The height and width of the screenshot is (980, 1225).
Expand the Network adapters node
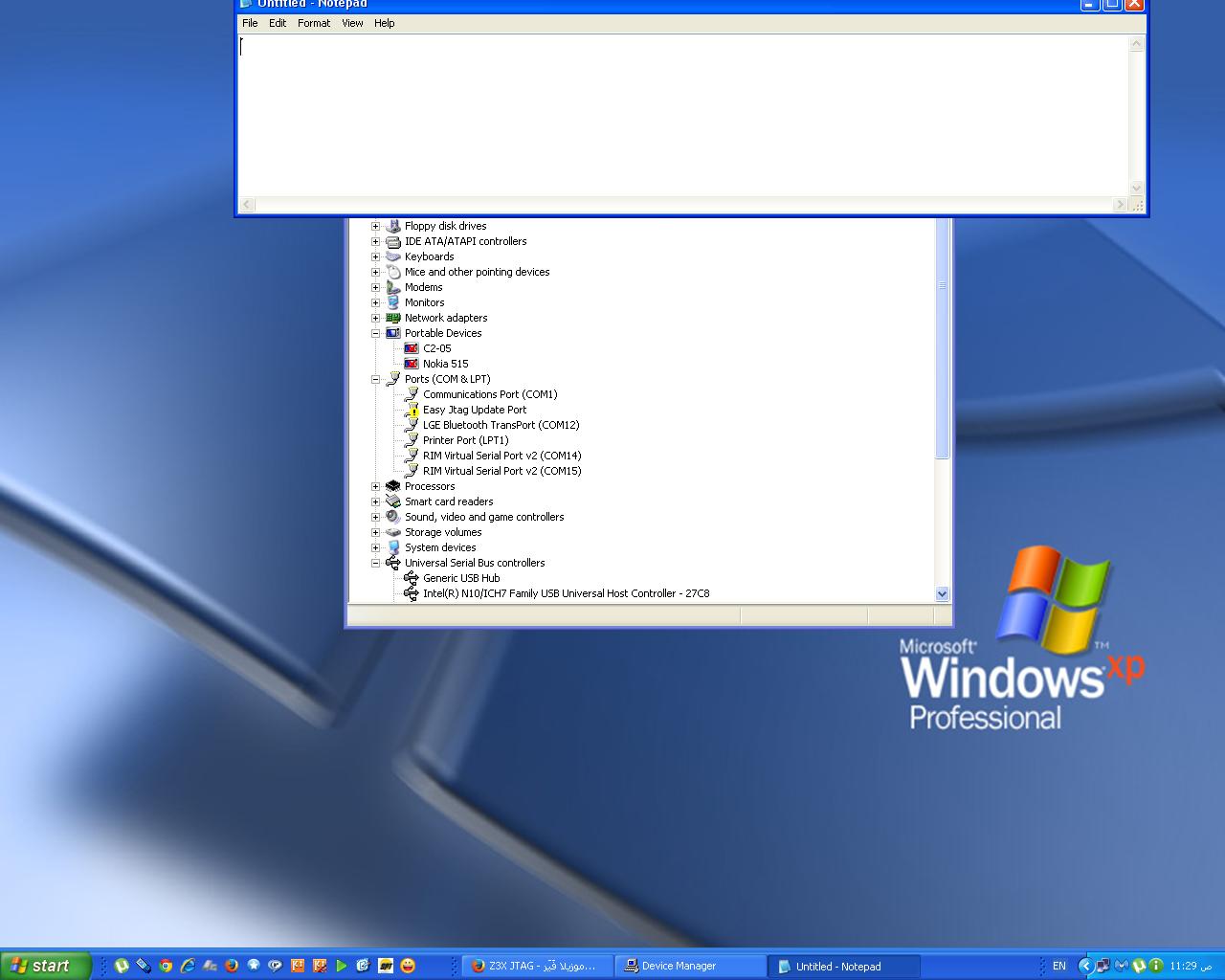point(375,318)
